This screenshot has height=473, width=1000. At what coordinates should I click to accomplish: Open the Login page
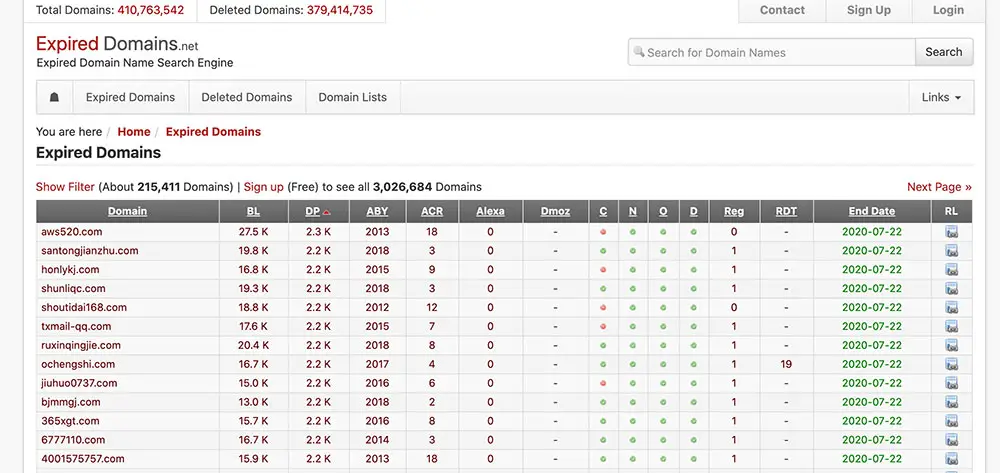click(948, 10)
